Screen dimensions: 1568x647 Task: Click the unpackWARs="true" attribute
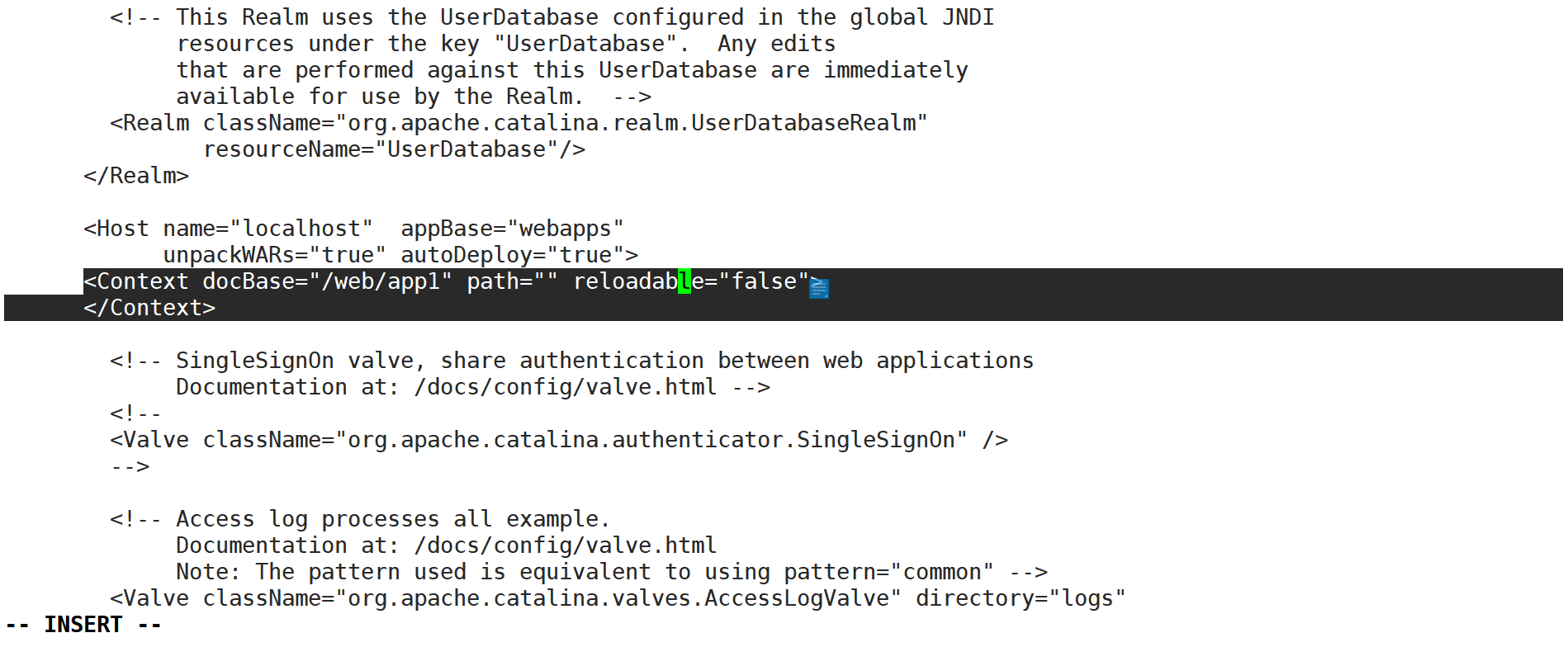[x=274, y=255]
